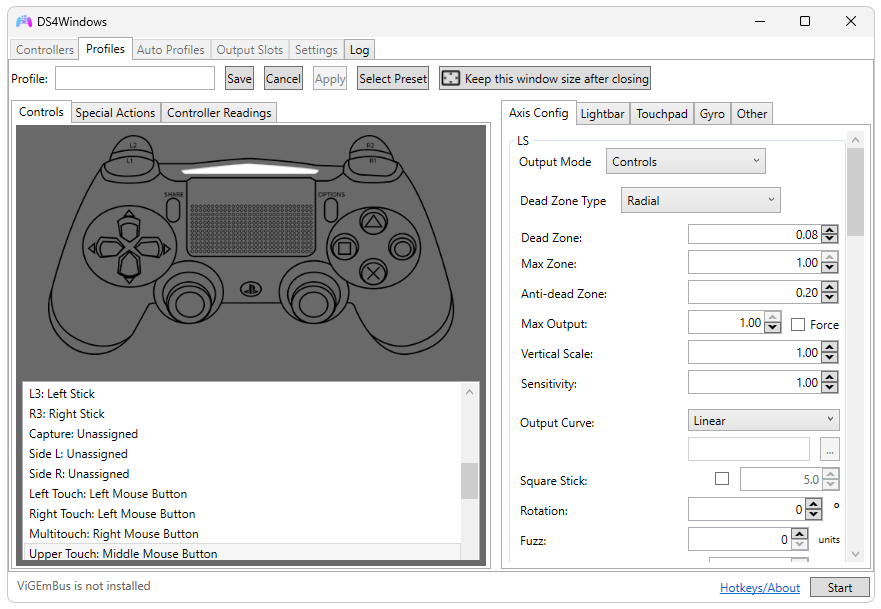The image size is (881, 609).
Task: Increase the Vertical Scale value
Action: [x=829, y=347]
